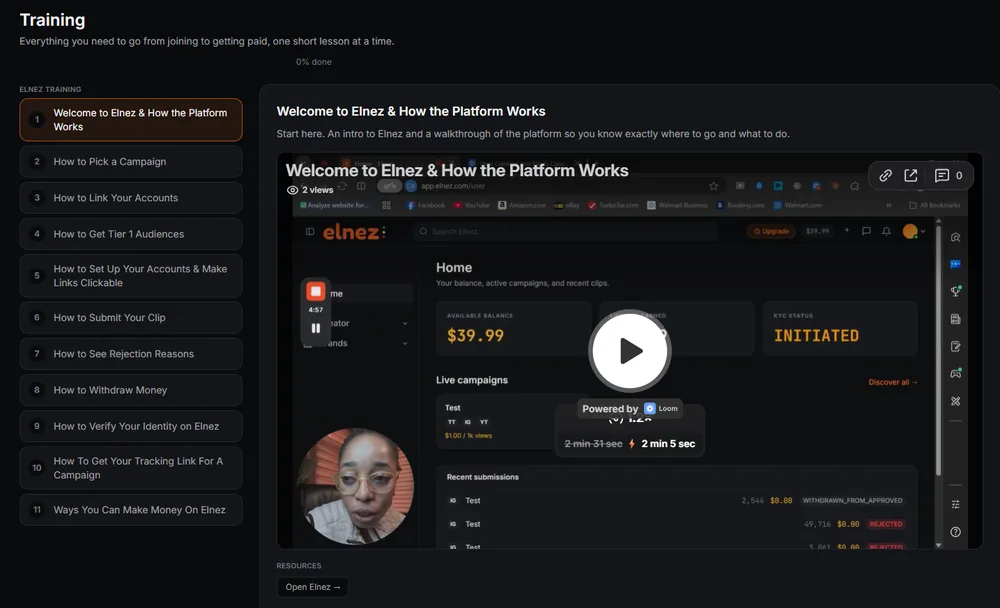The height and width of the screenshot is (608, 1000).
Task: Click the Discover all link
Action: (893, 382)
